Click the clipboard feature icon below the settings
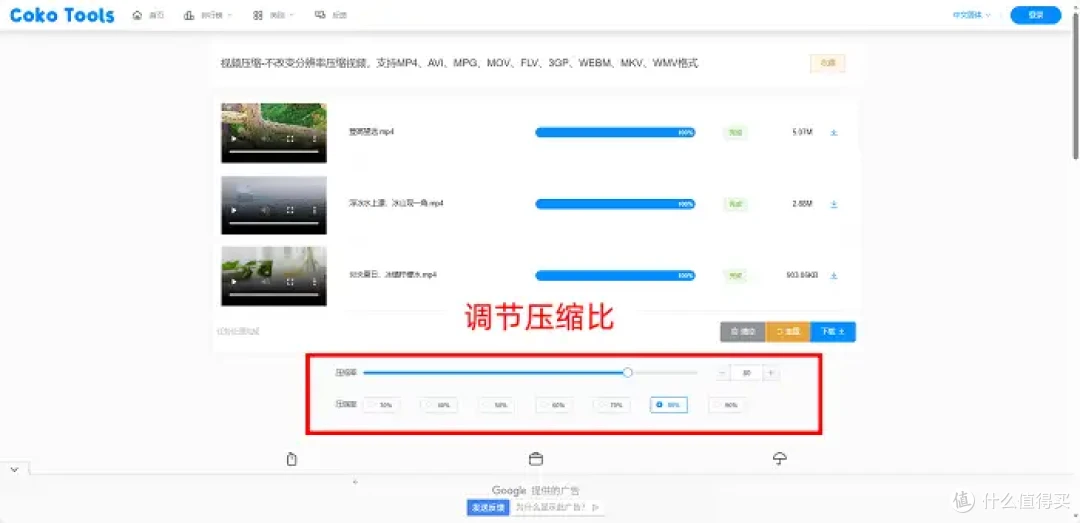Viewport: 1080px width, 523px height. (292, 459)
